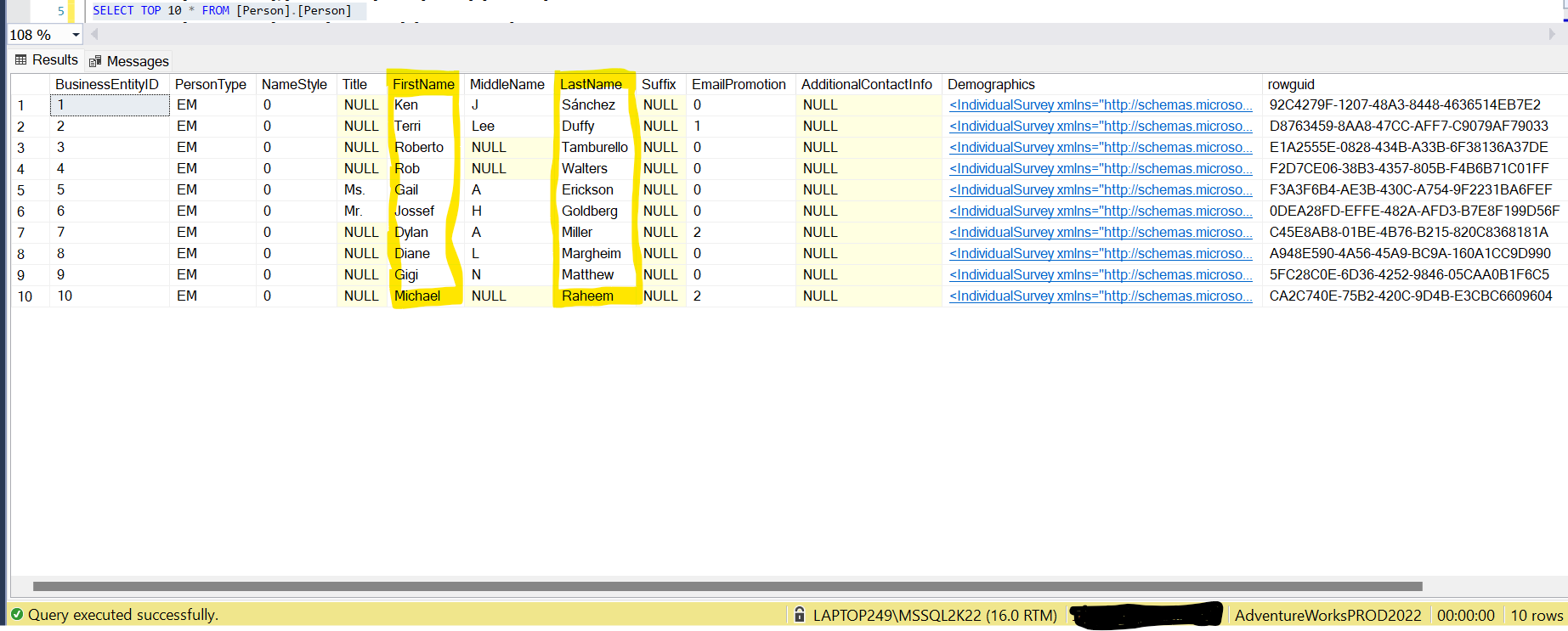Select the AdditionalContactInfo column header
The image size is (1568, 631).
pyautogui.click(x=867, y=84)
